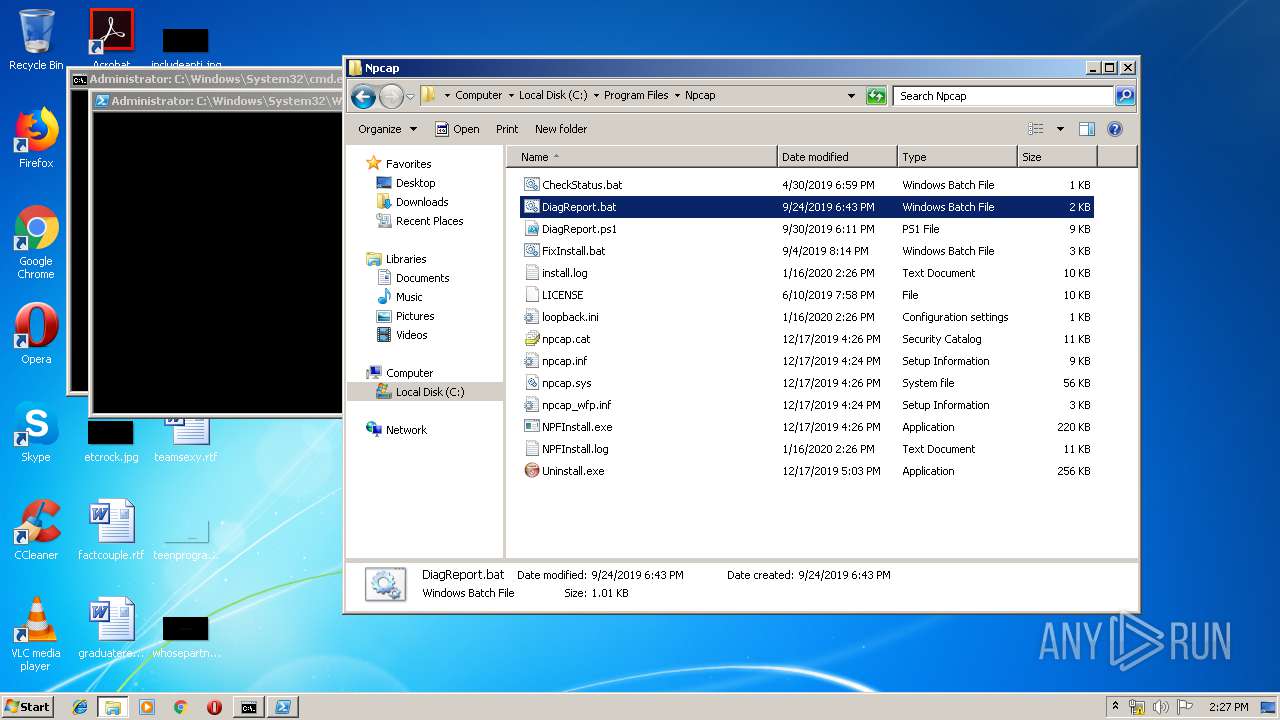The width and height of the screenshot is (1280, 720).
Task: Click the Computer breadcrumb in address bar
Action: (x=478, y=96)
